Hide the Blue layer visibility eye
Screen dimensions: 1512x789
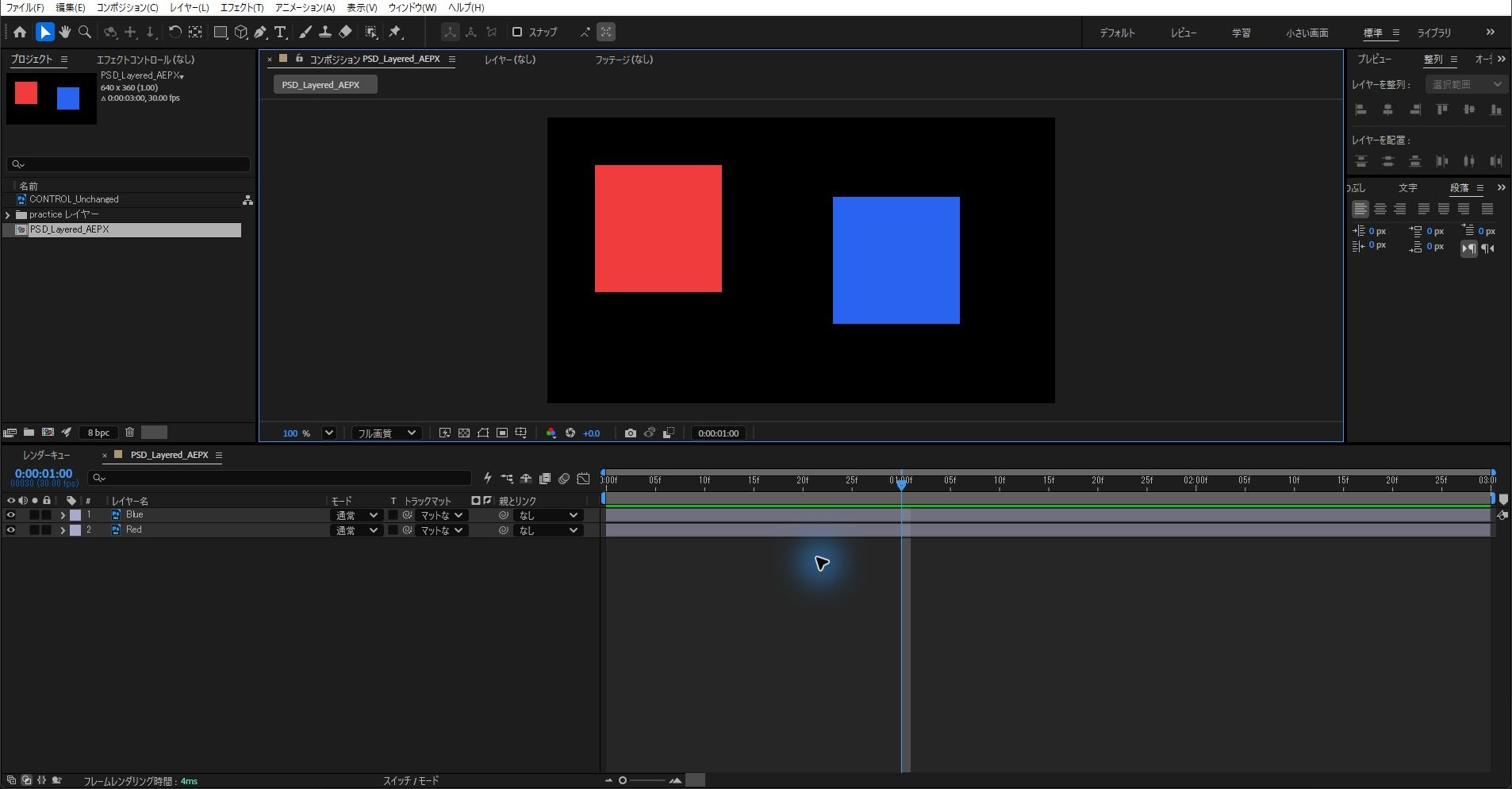click(10, 515)
